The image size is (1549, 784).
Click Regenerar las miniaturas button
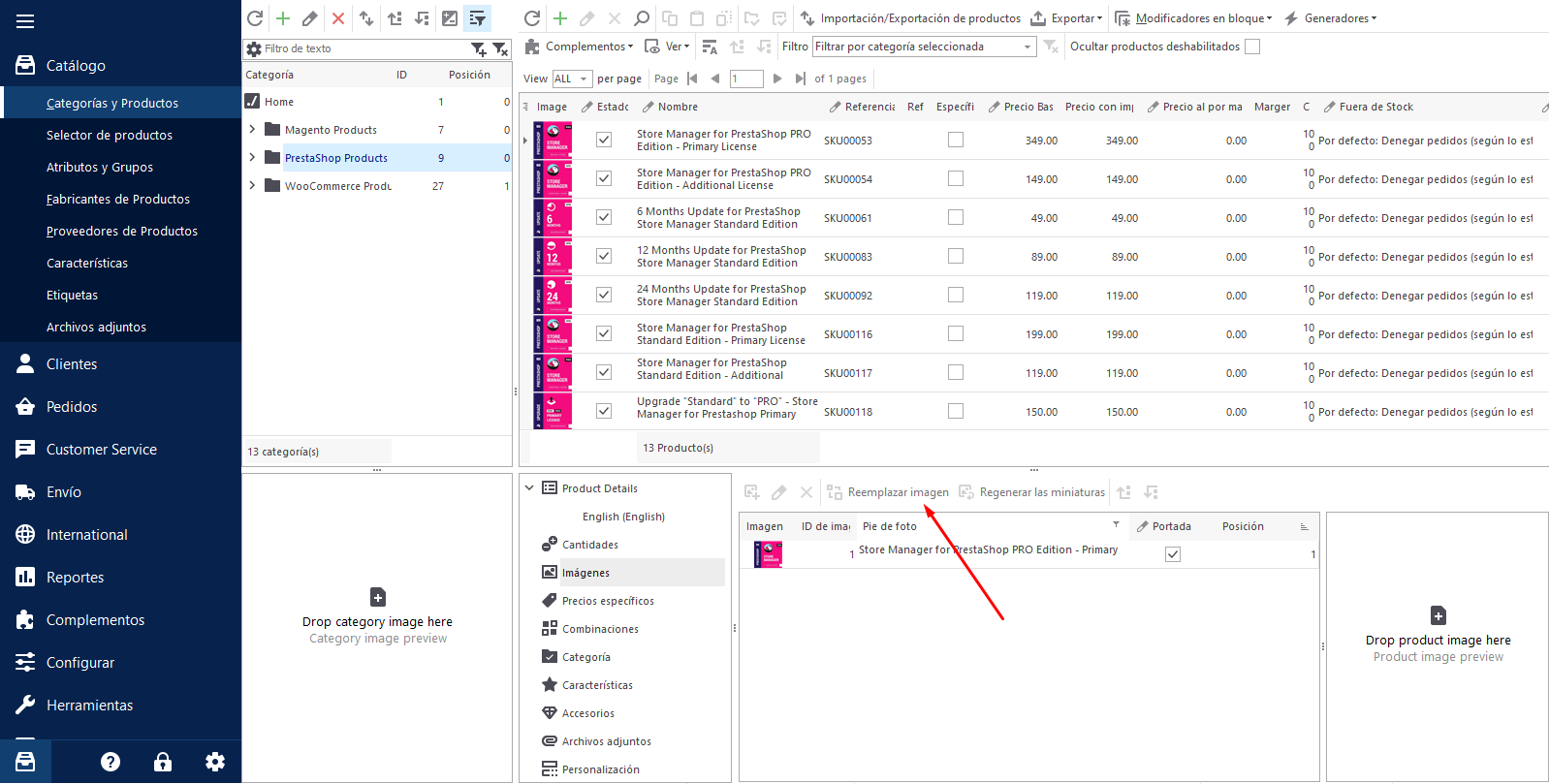(x=1031, y=492)
